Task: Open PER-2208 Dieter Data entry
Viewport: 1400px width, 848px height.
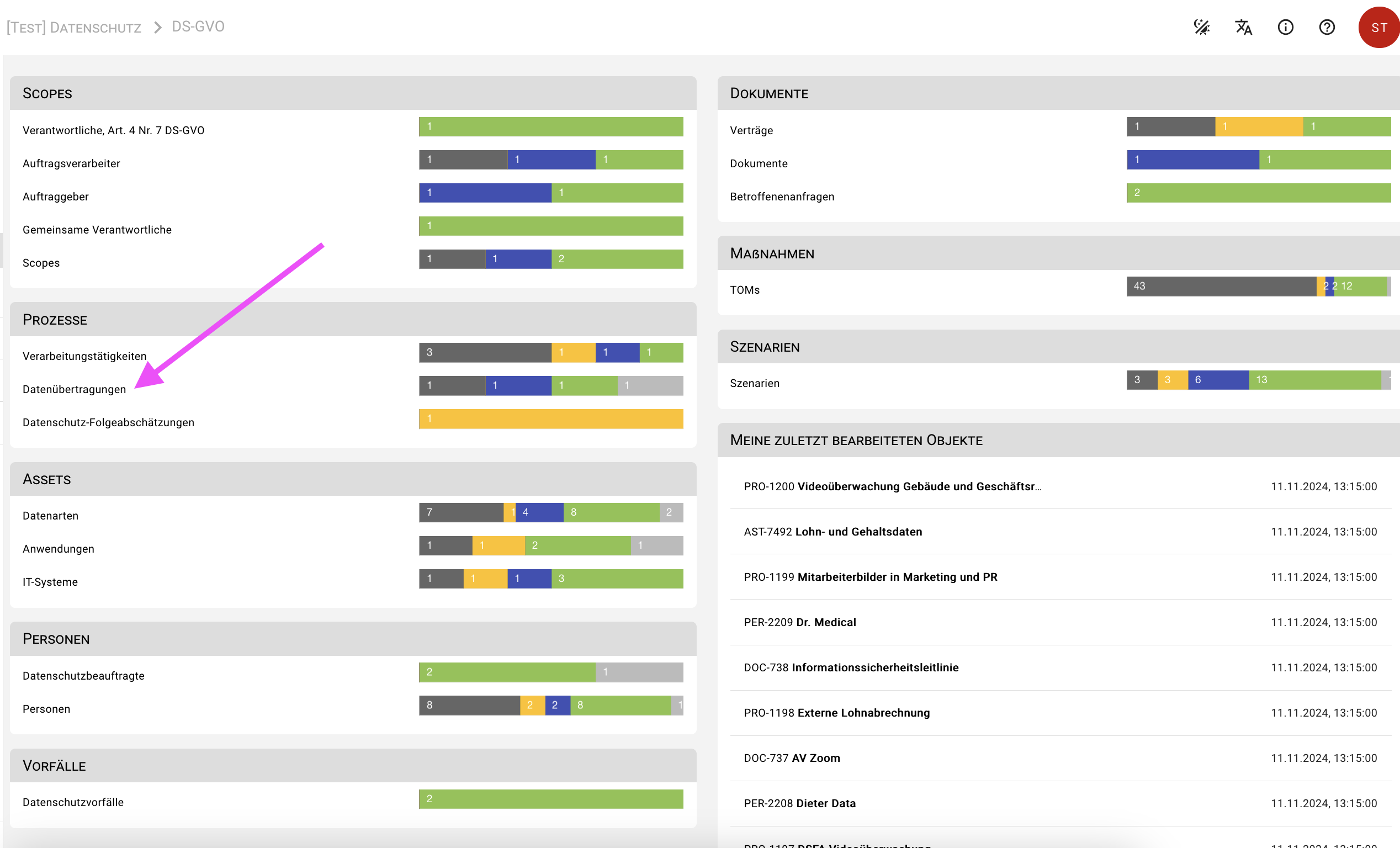Action: (x=799, y=803)
